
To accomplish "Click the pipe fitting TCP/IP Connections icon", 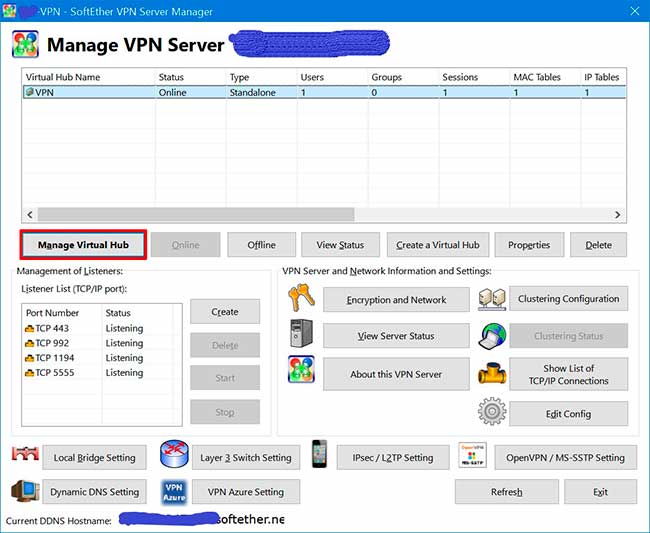I will point(492,373).
